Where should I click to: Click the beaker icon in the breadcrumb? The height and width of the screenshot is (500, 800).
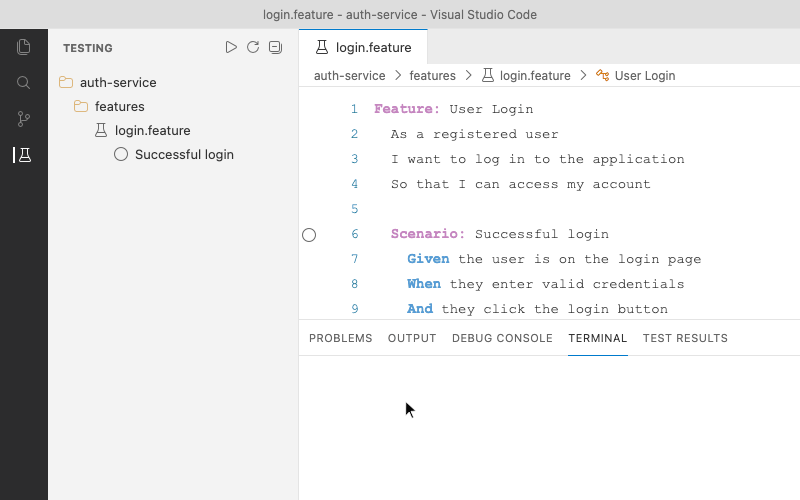point(488,76)
